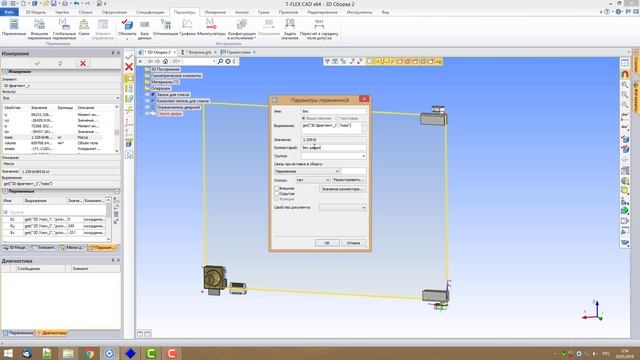
Task: Click the Edit list button
Action: pyautogui.click(x=348, y=180)
